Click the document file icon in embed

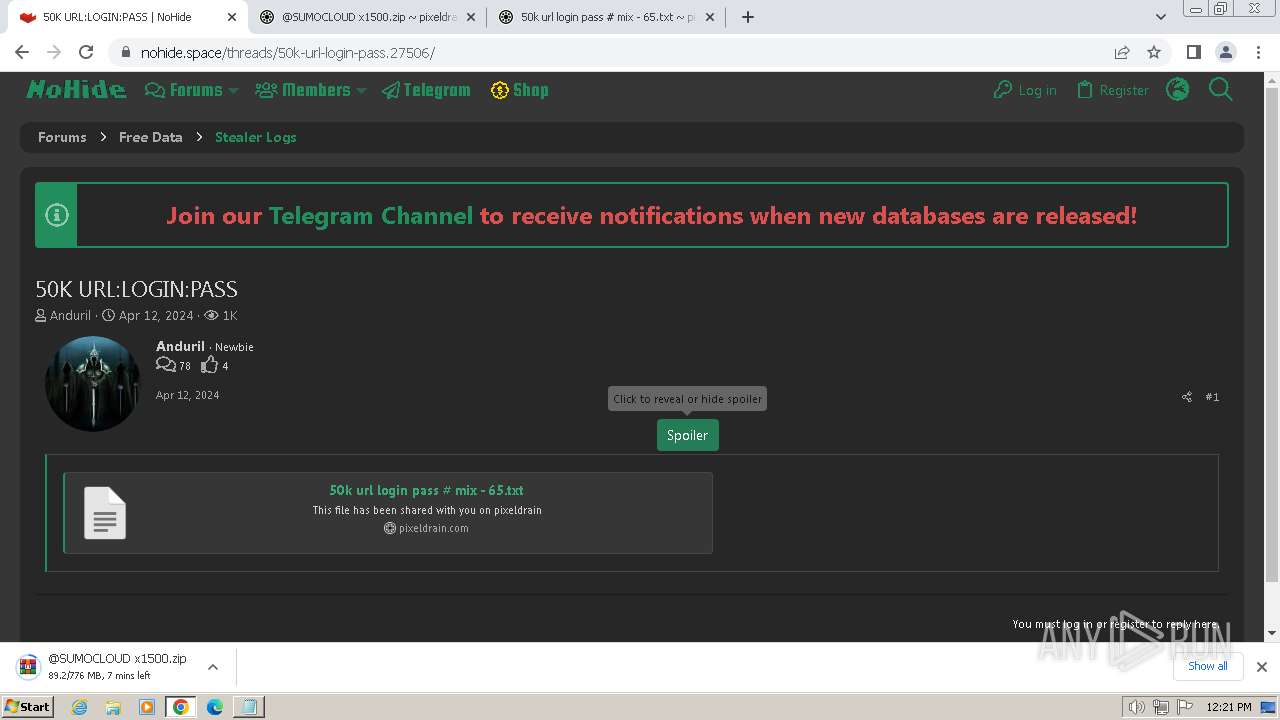pyautogui.click(x=105, y=513)
